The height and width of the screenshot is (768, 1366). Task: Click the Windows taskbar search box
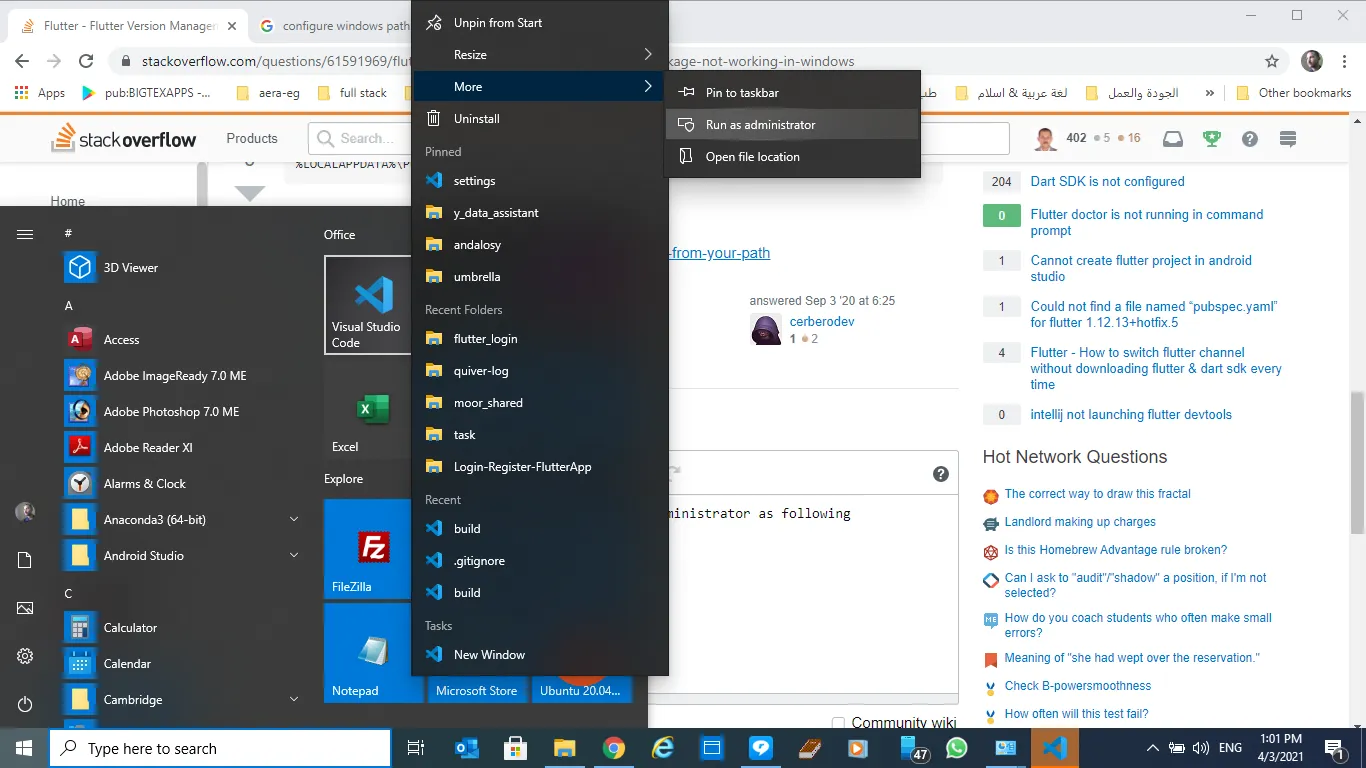(x=220, y=748)
